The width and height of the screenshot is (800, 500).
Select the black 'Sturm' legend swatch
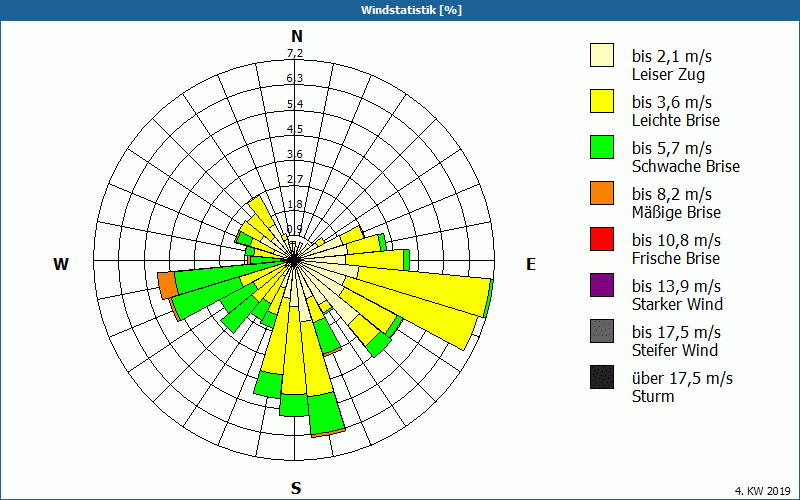tap(602, 377)
